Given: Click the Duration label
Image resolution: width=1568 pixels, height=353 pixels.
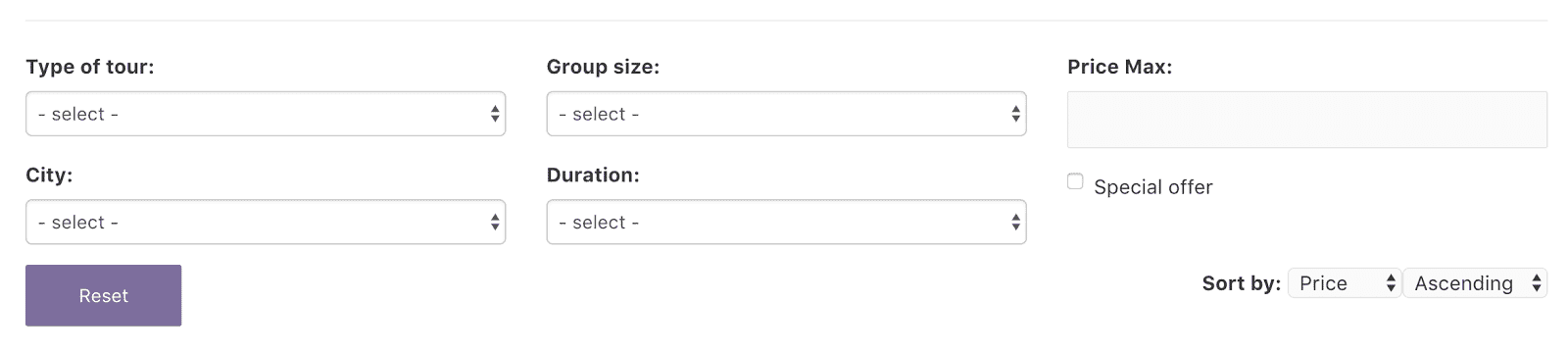Looking at the screenshot, I should click(593, 175).
